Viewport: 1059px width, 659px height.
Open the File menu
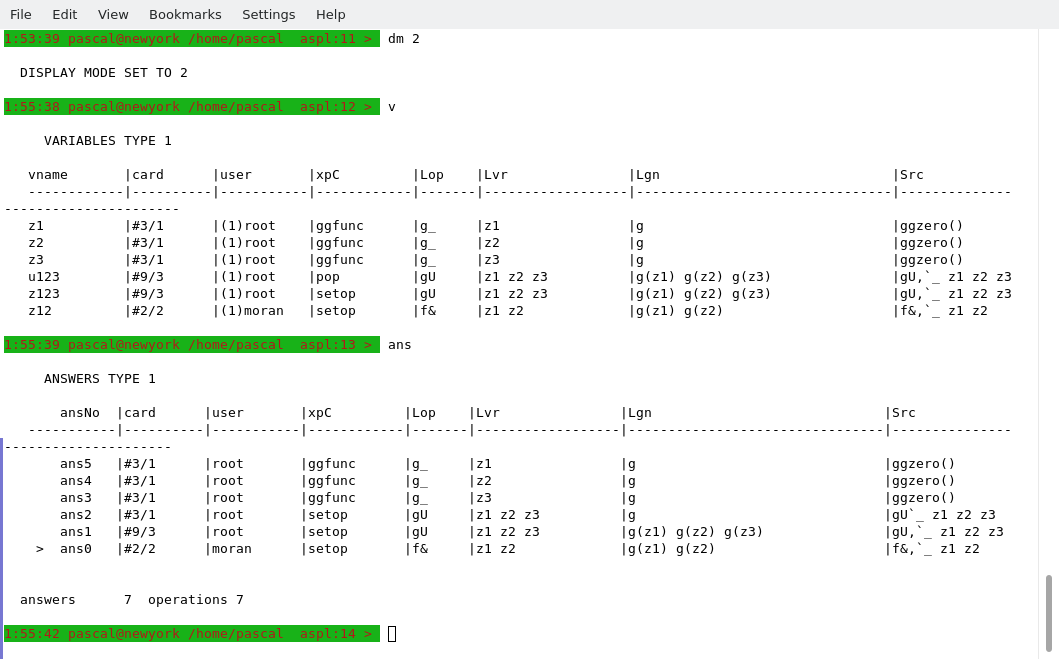[21, 14]
